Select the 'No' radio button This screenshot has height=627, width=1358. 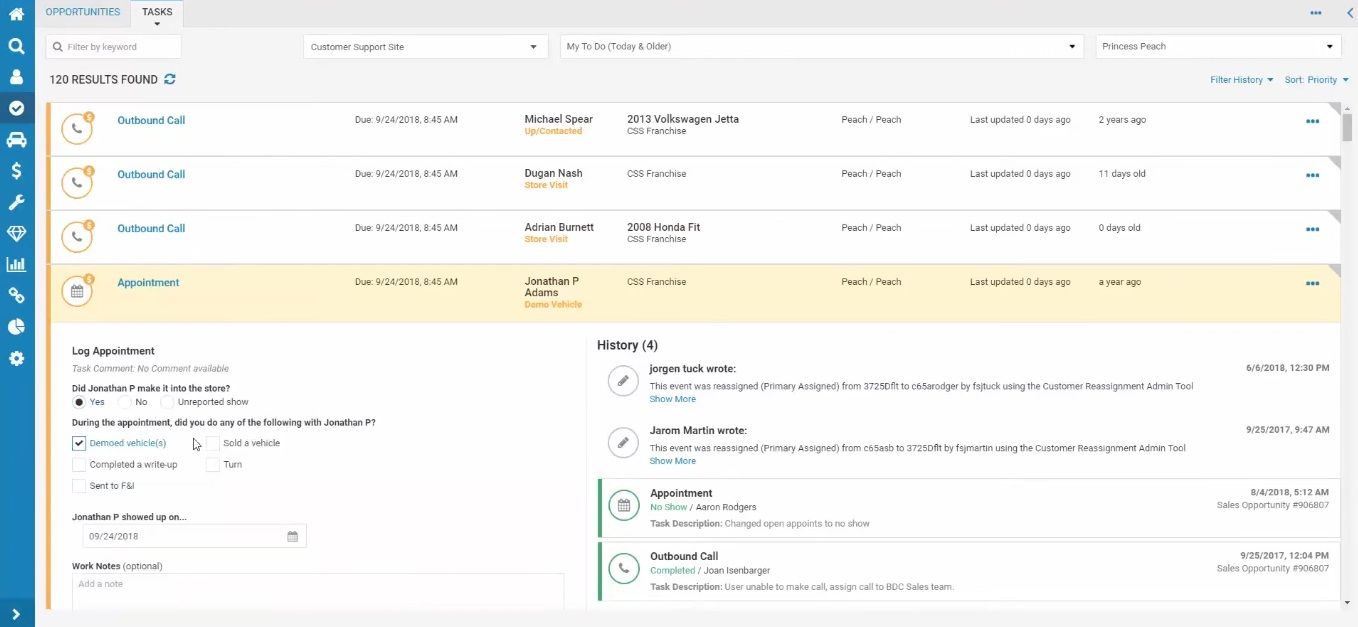[125, 402]
